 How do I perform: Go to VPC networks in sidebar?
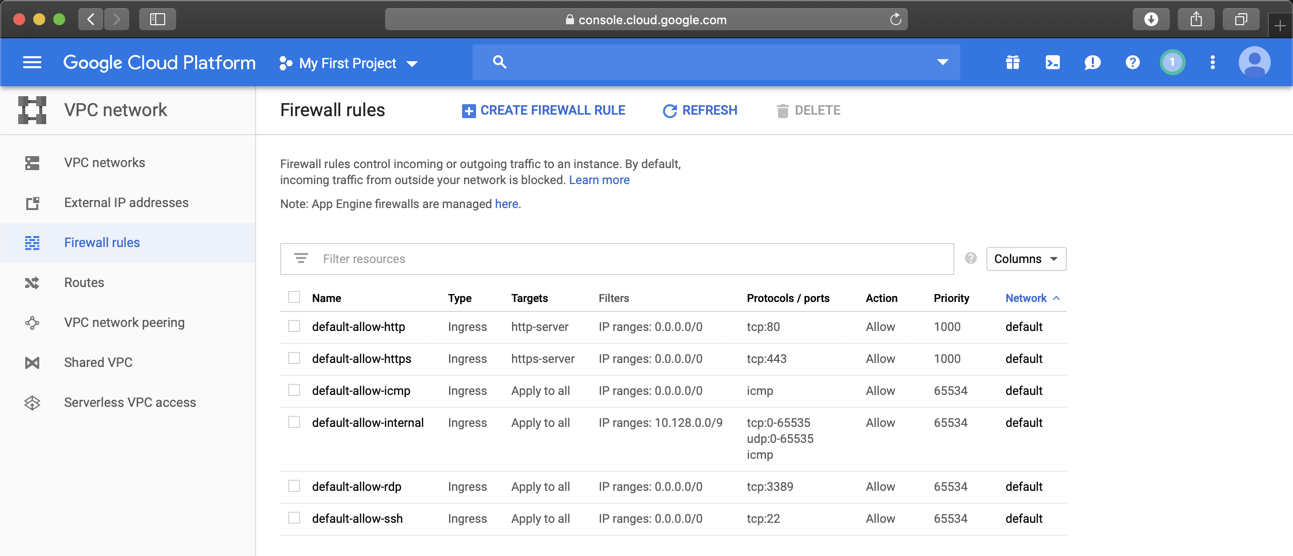coord(104,163)
